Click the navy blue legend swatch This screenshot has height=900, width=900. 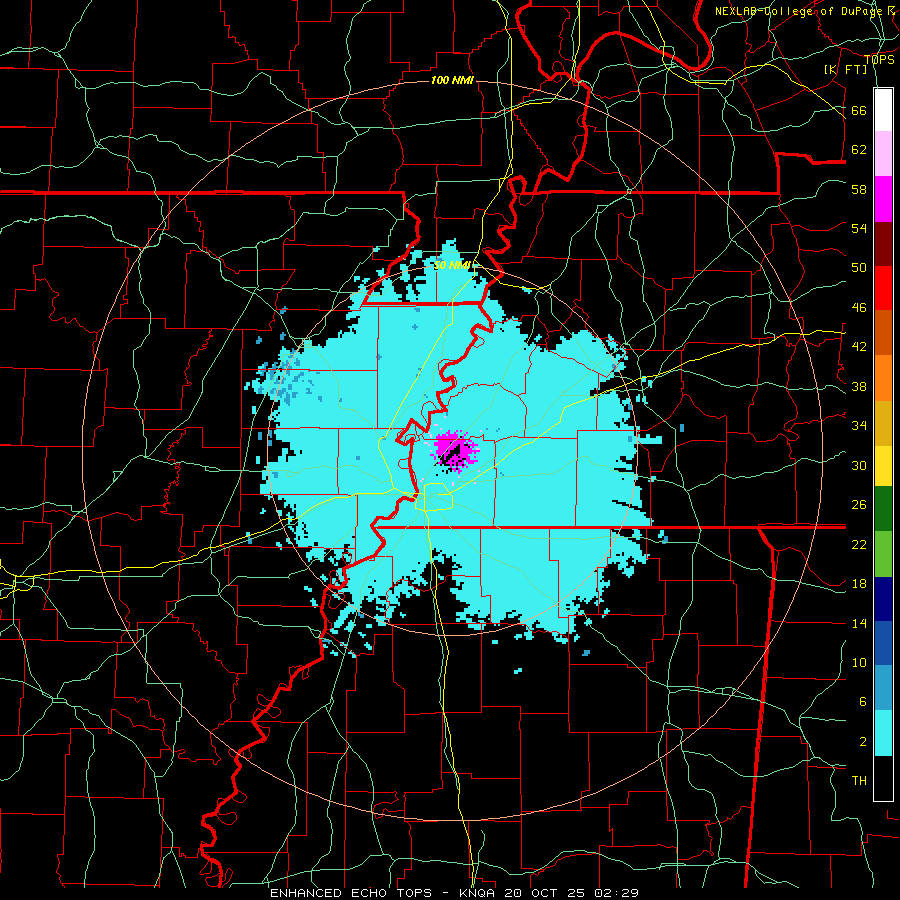click(883, 599)
